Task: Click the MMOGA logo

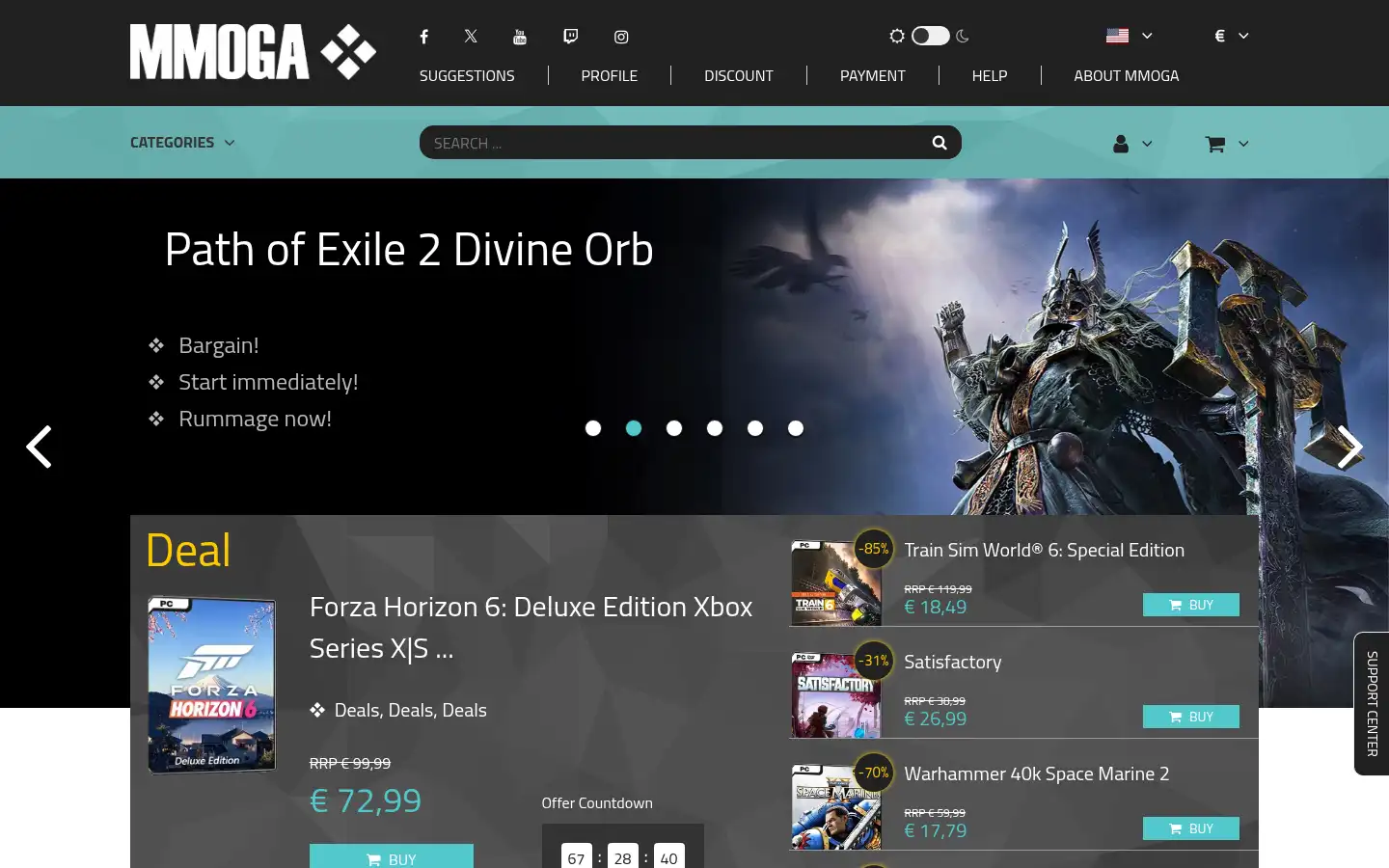Action: pos(253,52)
